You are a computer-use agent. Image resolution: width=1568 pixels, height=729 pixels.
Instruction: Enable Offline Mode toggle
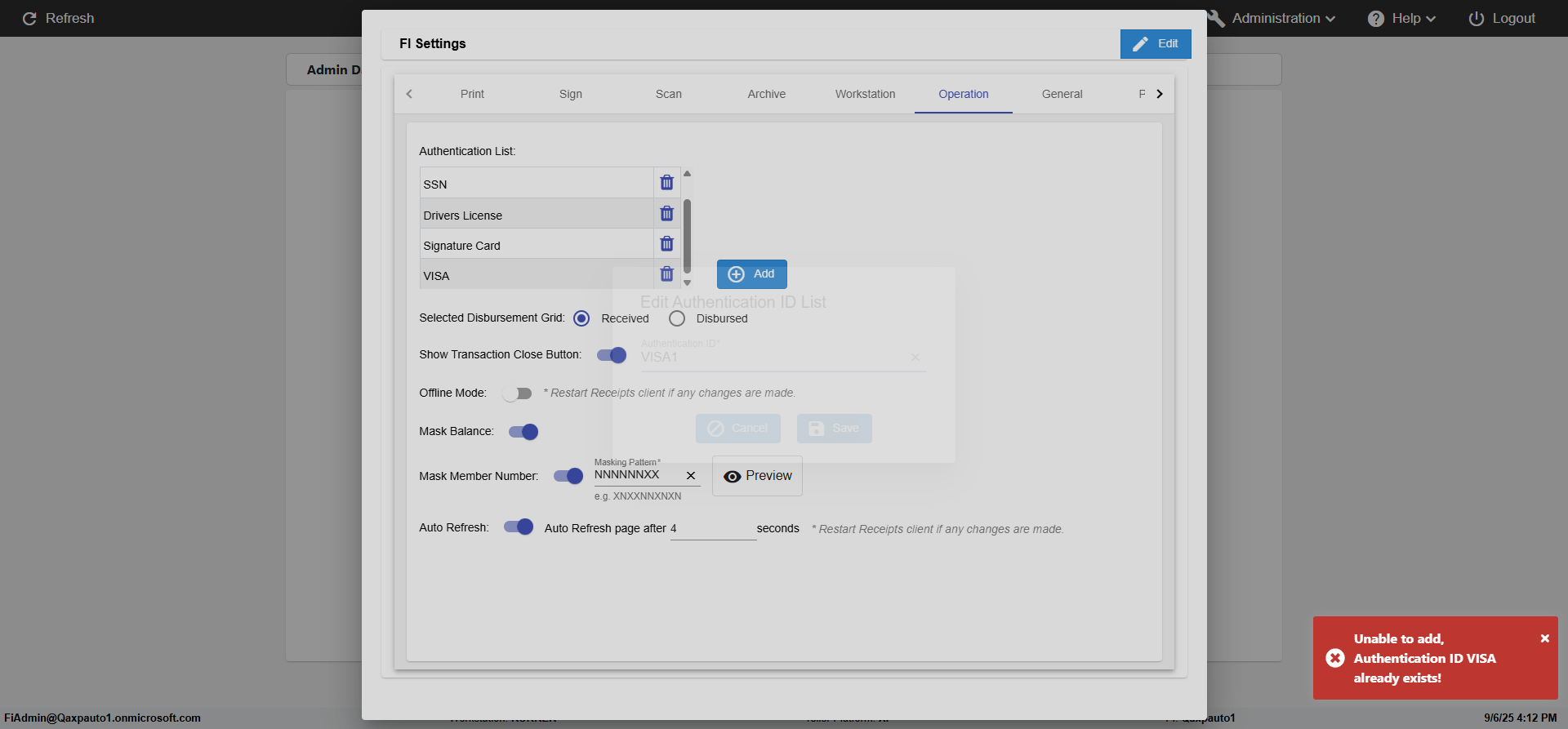click(517, 393)
